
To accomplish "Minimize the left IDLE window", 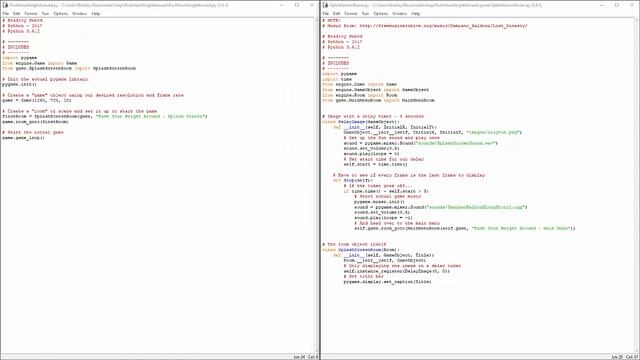I will 282,5.
